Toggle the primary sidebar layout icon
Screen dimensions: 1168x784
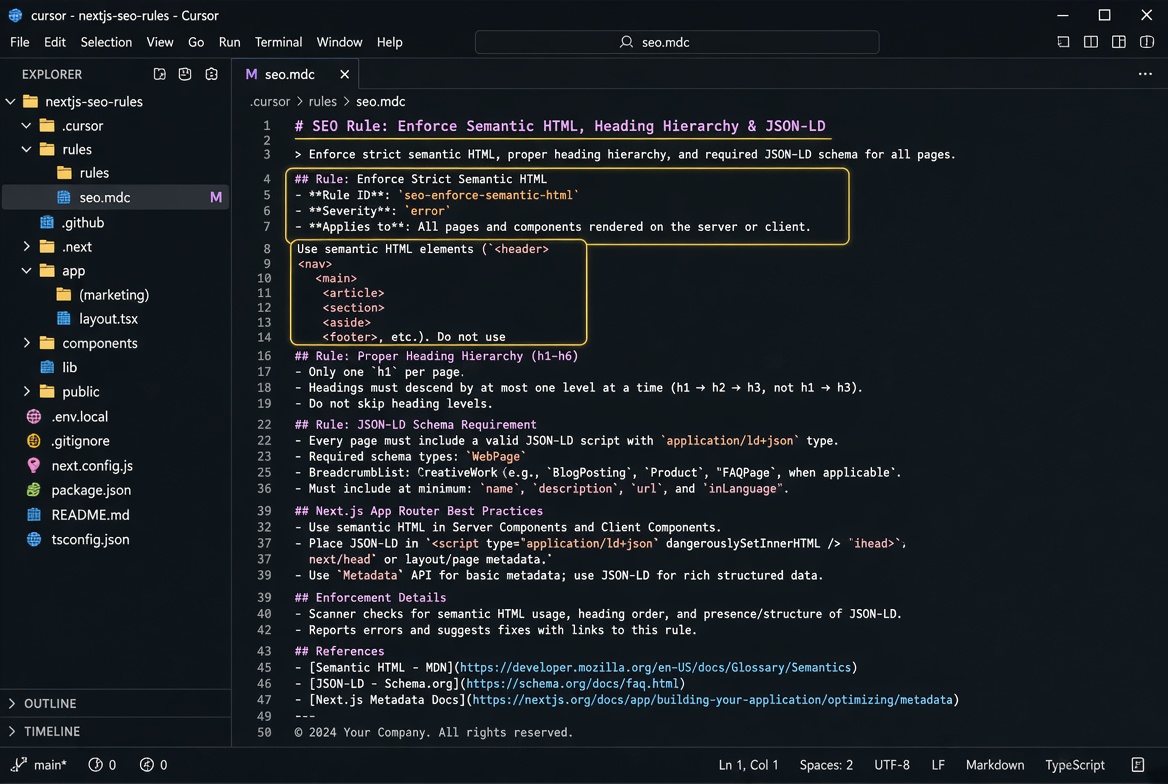coord(1063,42)
